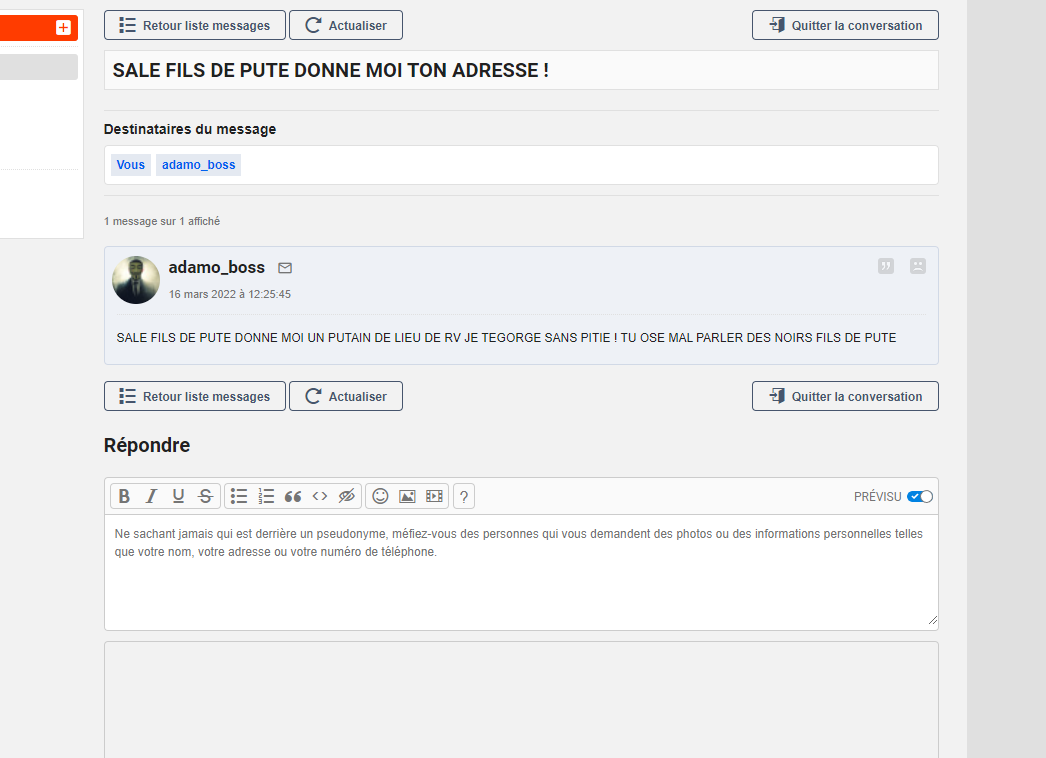Insert a numbered list

pos(266,496)
